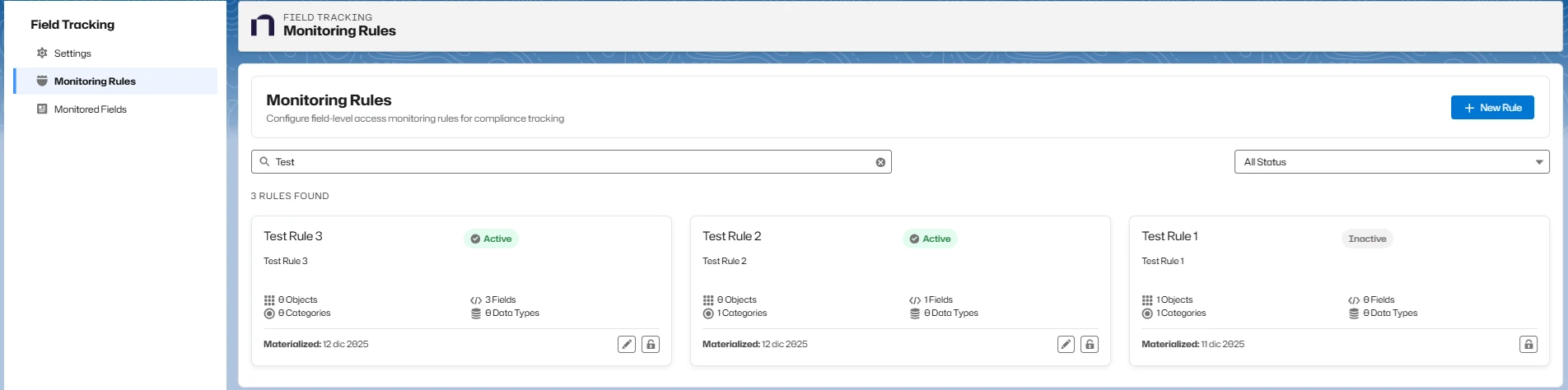
Task: Click the arrow of the All Status dropdown
Action: pyautogui.click(x=1538, y=162)
